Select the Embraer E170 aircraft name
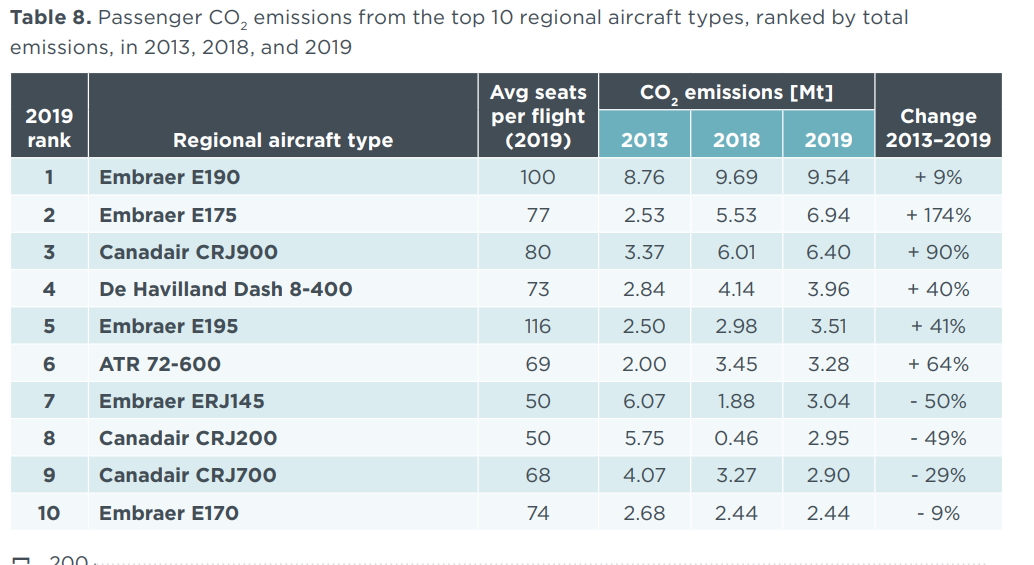The width and height of the screenshot is (1034, 565). point(169,513)
